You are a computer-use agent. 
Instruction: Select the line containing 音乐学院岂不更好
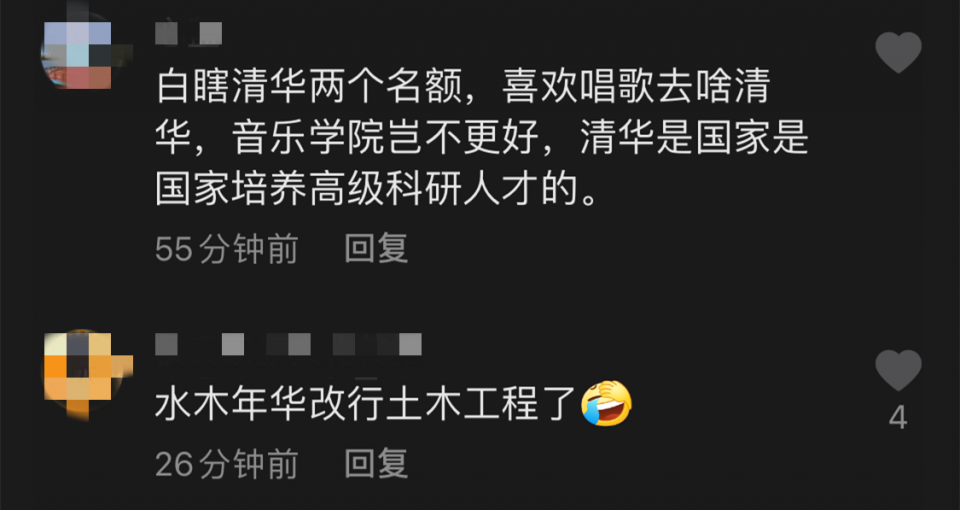point(482,140)
